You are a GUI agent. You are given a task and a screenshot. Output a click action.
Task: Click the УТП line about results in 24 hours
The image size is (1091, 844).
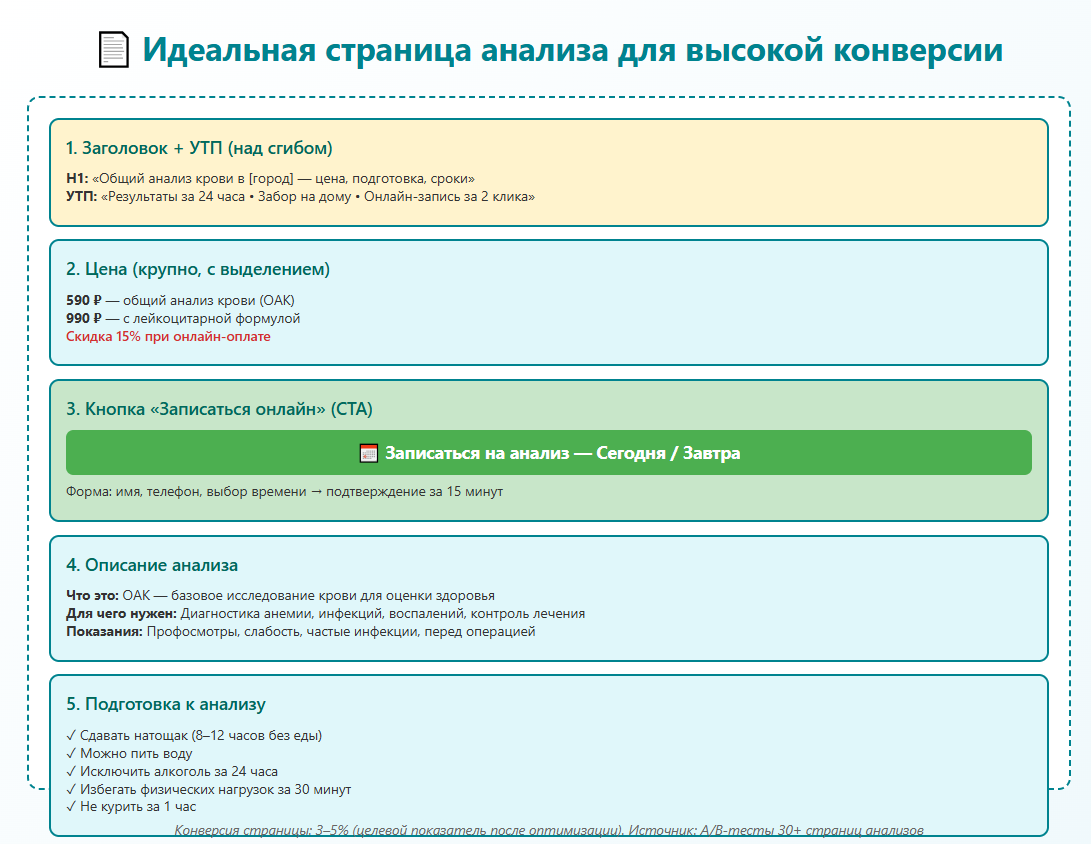click(x=301, y=197)
